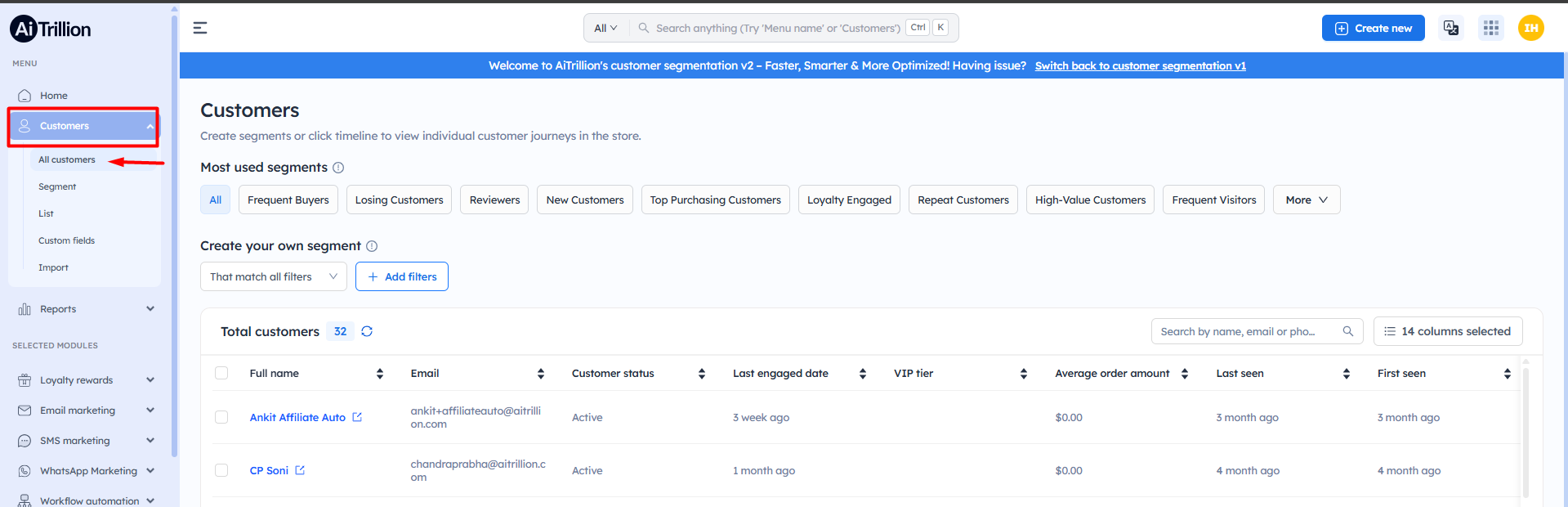Check the Ankit Affiliate Auto row checkbox

[221, 417]
